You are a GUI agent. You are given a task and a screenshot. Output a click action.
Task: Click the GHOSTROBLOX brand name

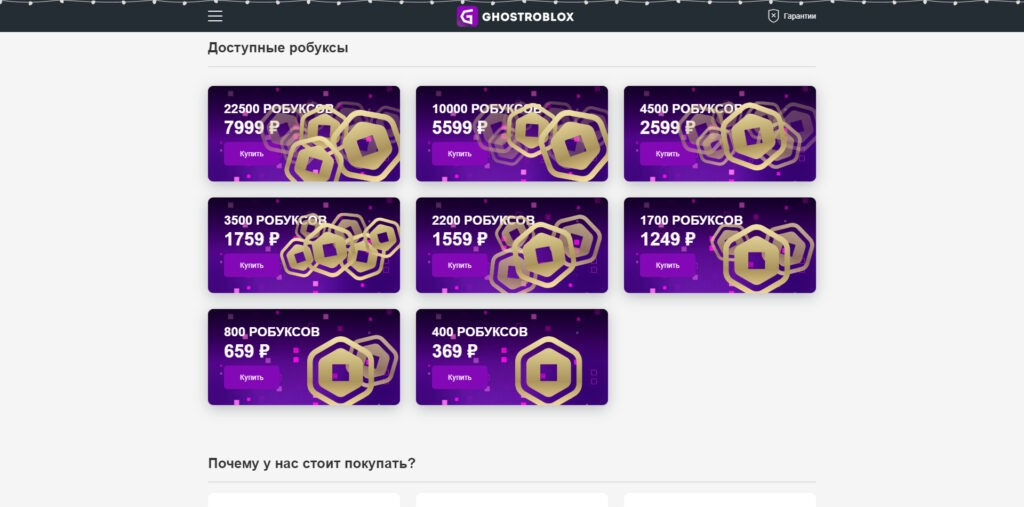coord(528,17)
